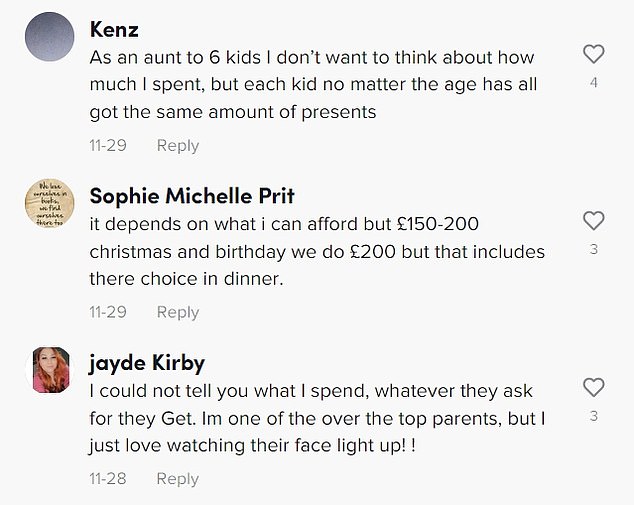634x505 pixels.
Task: Reply to Kenz's comment
Action: pyautogui.click(x=178, y=146)
